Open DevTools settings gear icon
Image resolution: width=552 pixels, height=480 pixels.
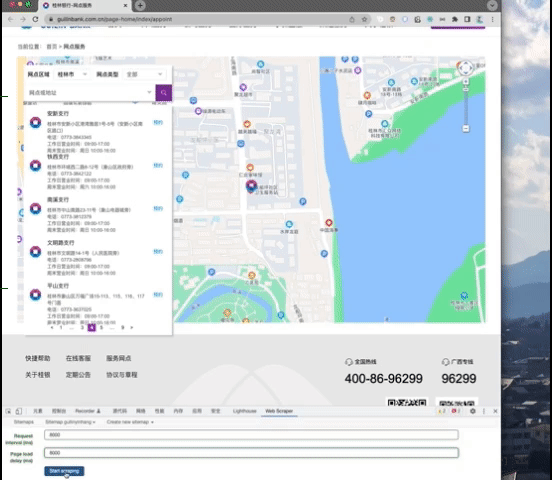(x=473, y=411)
